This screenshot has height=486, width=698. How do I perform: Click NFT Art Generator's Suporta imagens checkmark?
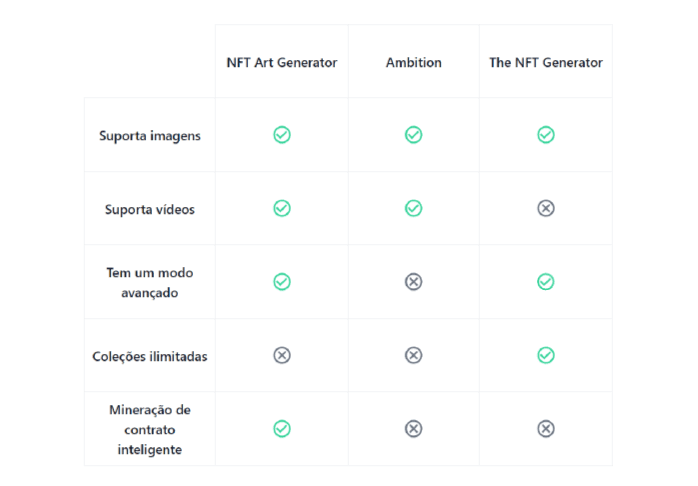282,135
